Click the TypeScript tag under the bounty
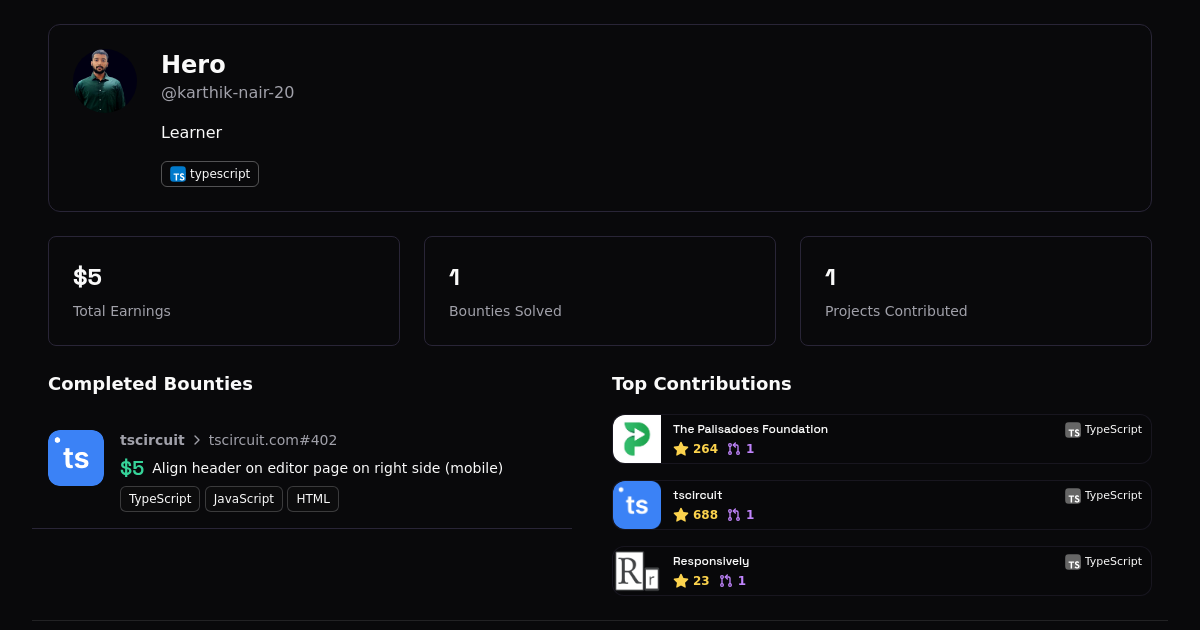This screenshot has height=630, width=1200. [160, 499]
